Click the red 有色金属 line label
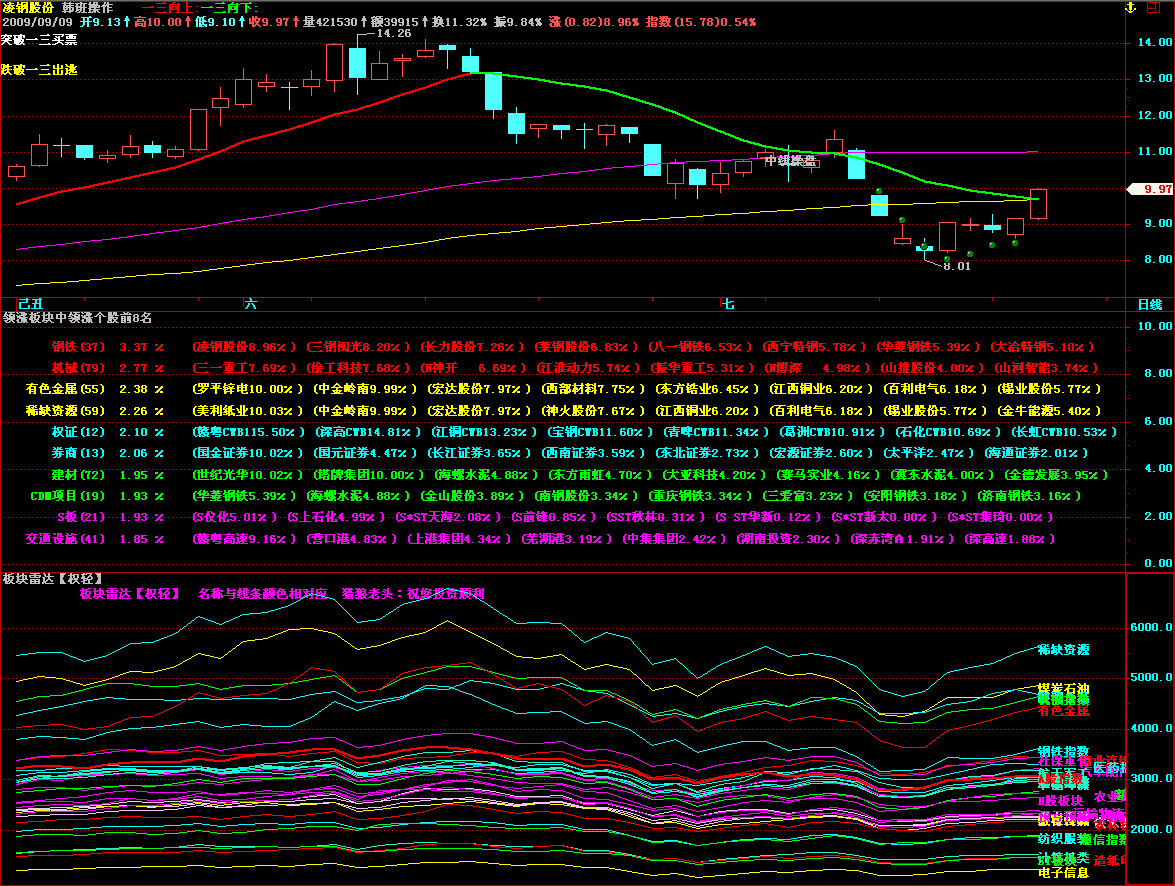Screen dimensions: 1175x886 [x=1063, y=711]
